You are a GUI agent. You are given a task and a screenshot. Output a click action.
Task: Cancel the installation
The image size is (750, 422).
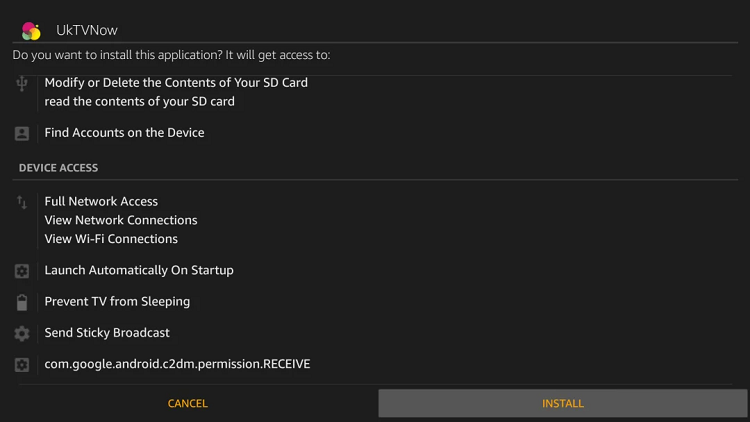tap(188, 403)
